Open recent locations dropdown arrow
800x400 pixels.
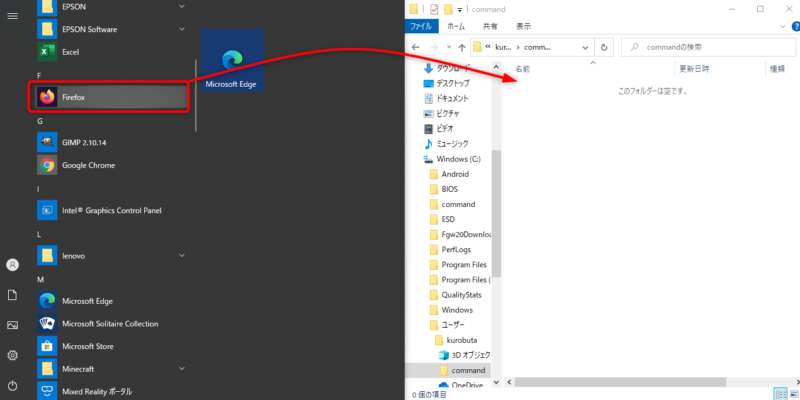pos(449,47)
